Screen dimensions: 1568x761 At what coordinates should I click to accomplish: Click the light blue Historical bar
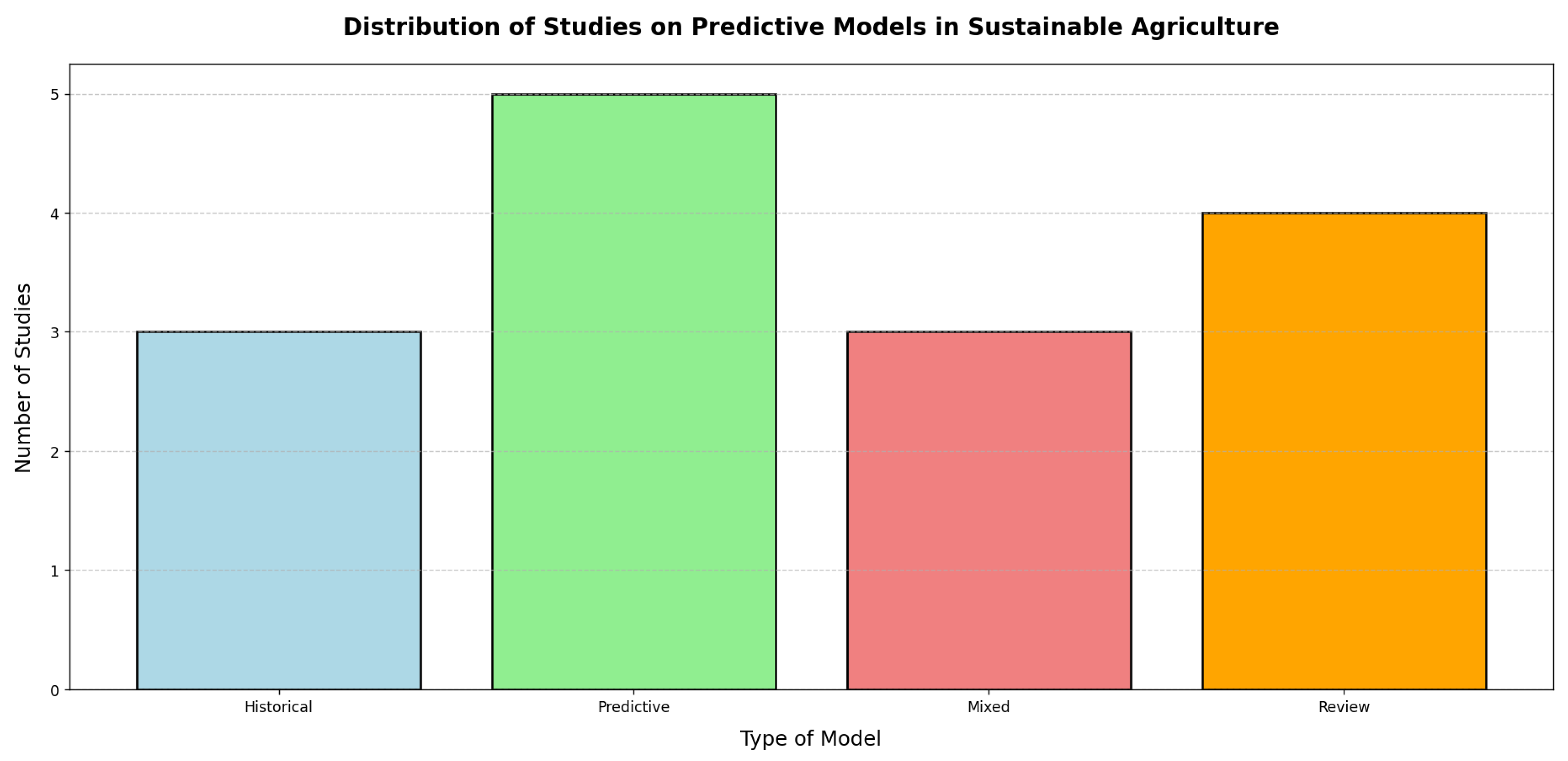coord(279,511)
